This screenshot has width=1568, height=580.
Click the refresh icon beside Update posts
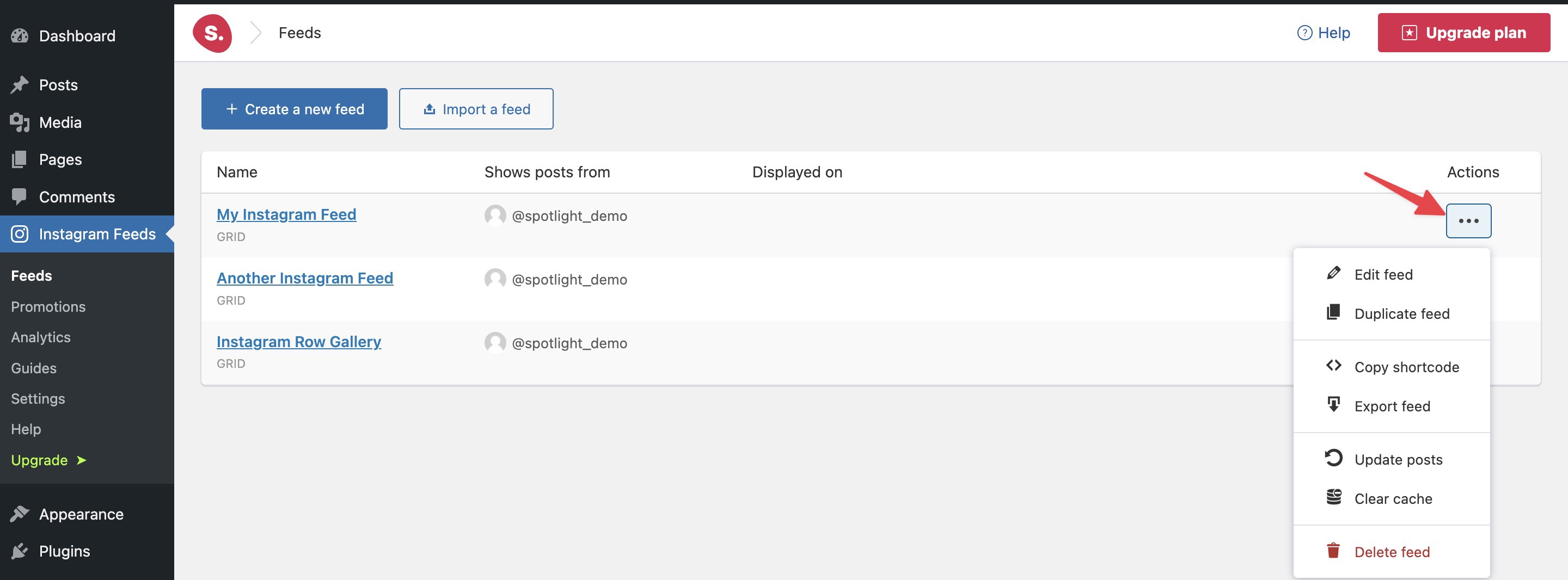tap(1333, 458)
